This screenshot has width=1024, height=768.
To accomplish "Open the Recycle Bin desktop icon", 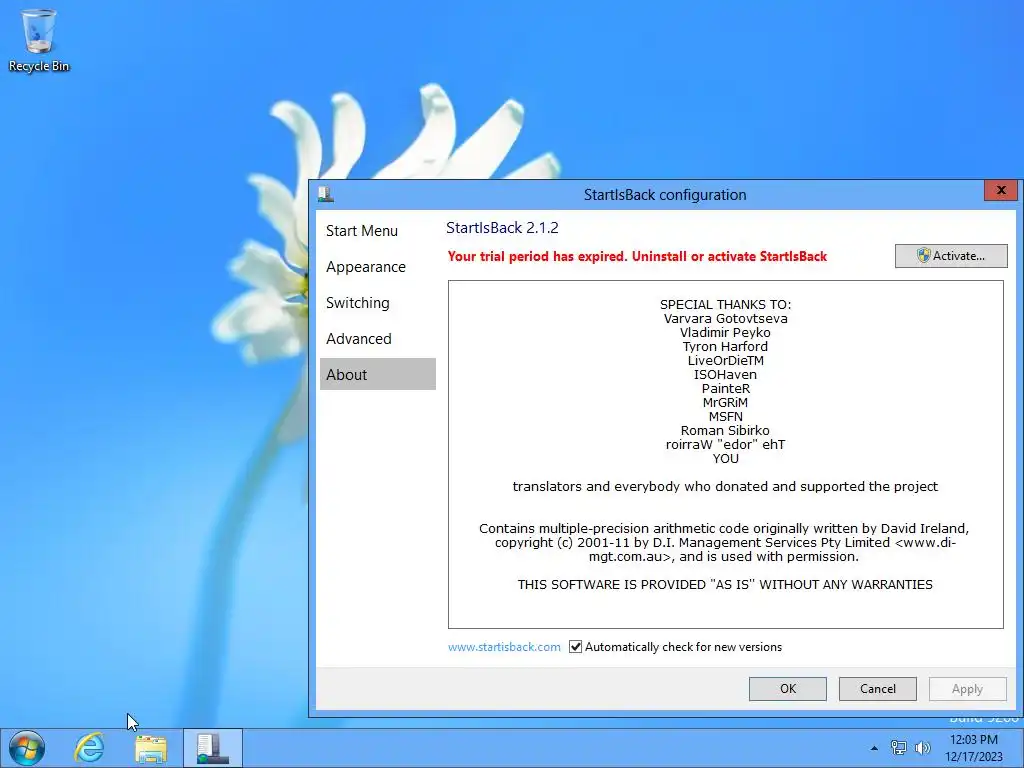I will tap(39, 40).
